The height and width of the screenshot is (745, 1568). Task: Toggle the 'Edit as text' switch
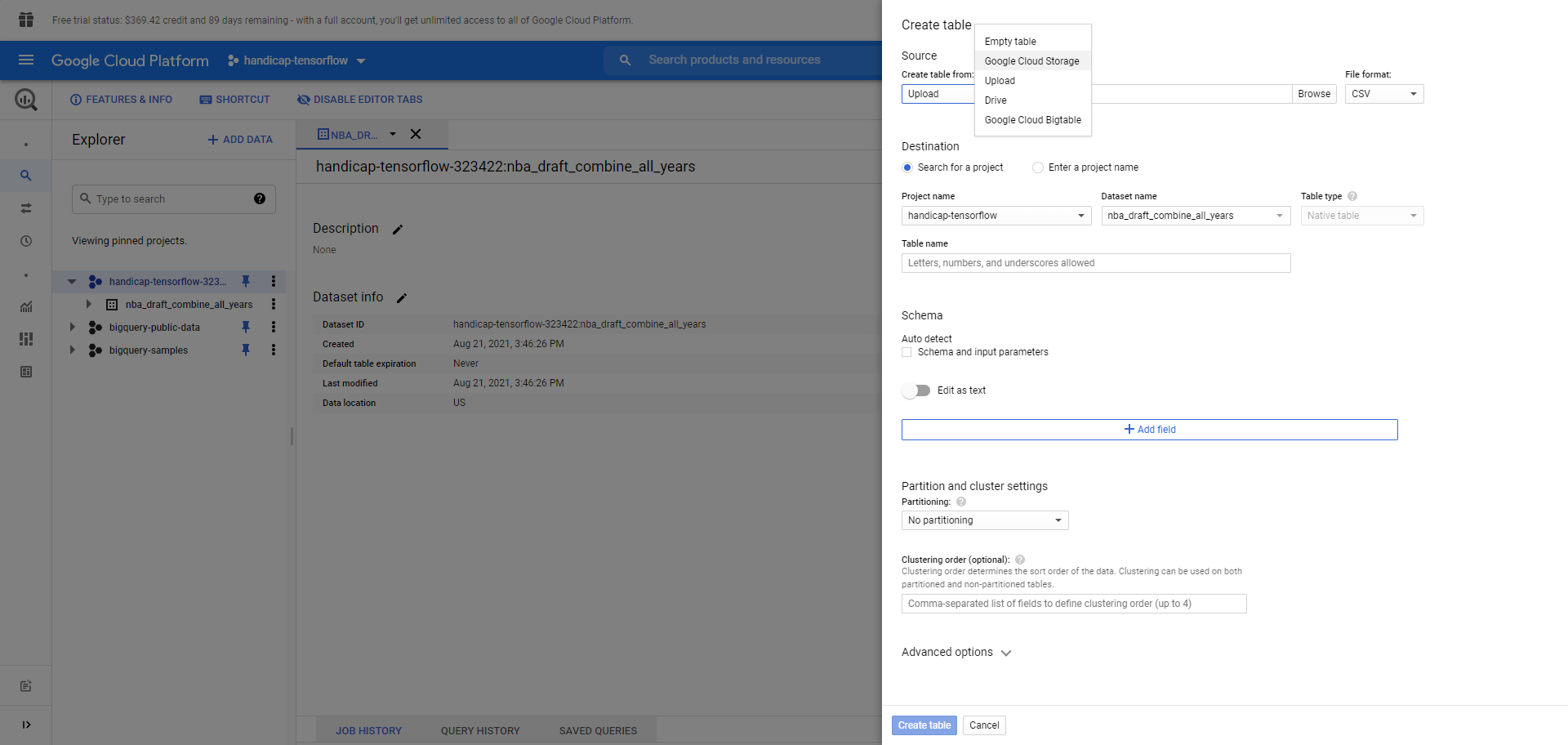pos(916,390)
